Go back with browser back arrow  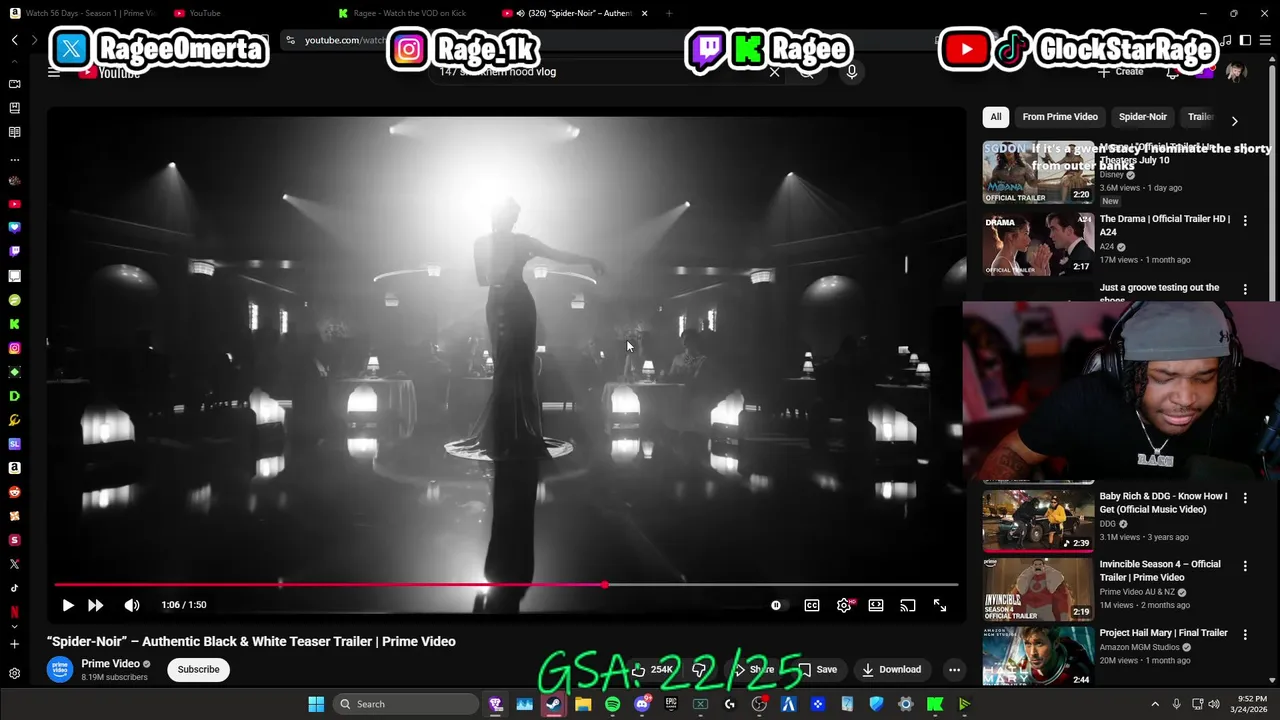coord(15,40)
